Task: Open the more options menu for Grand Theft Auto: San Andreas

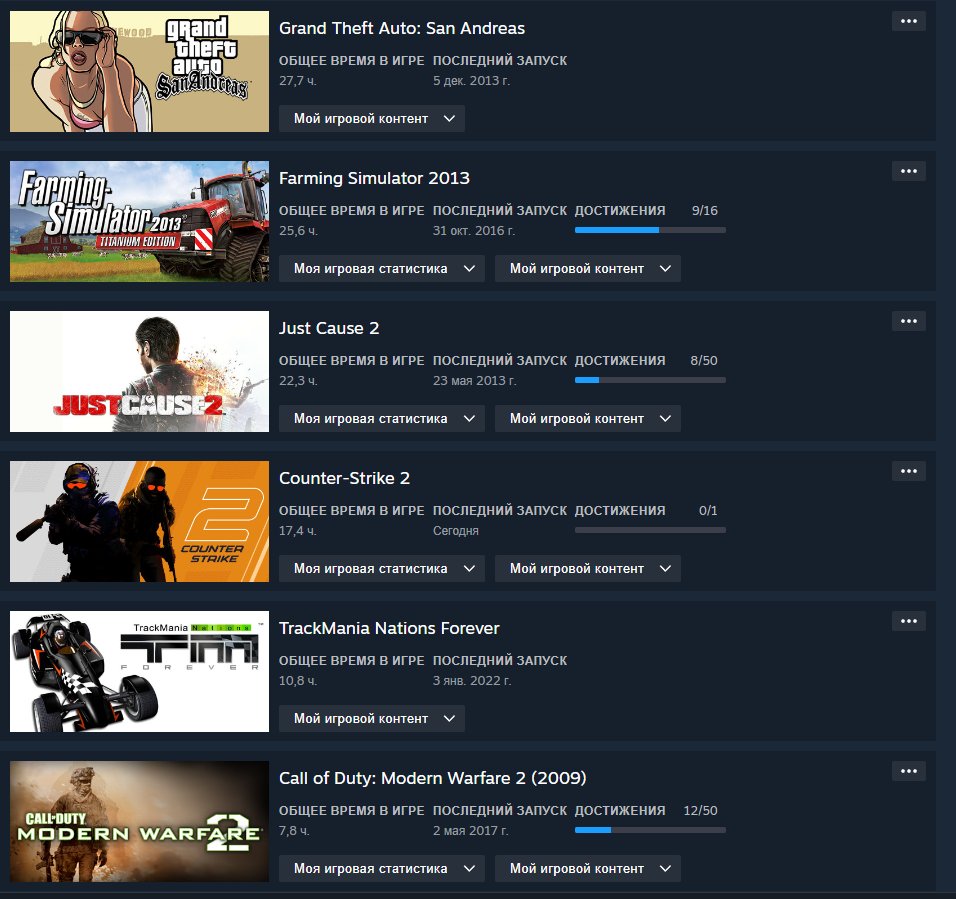Action: tap(908, 20)
